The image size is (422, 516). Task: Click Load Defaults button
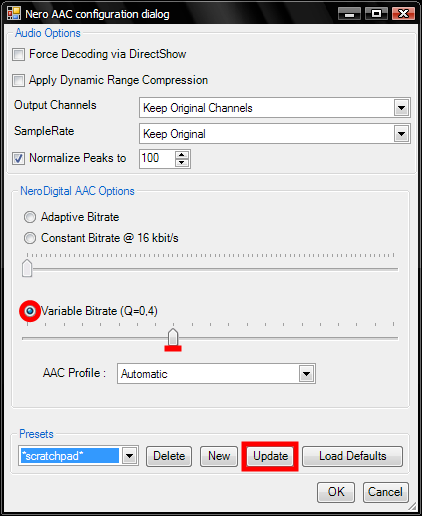[352, 456]
